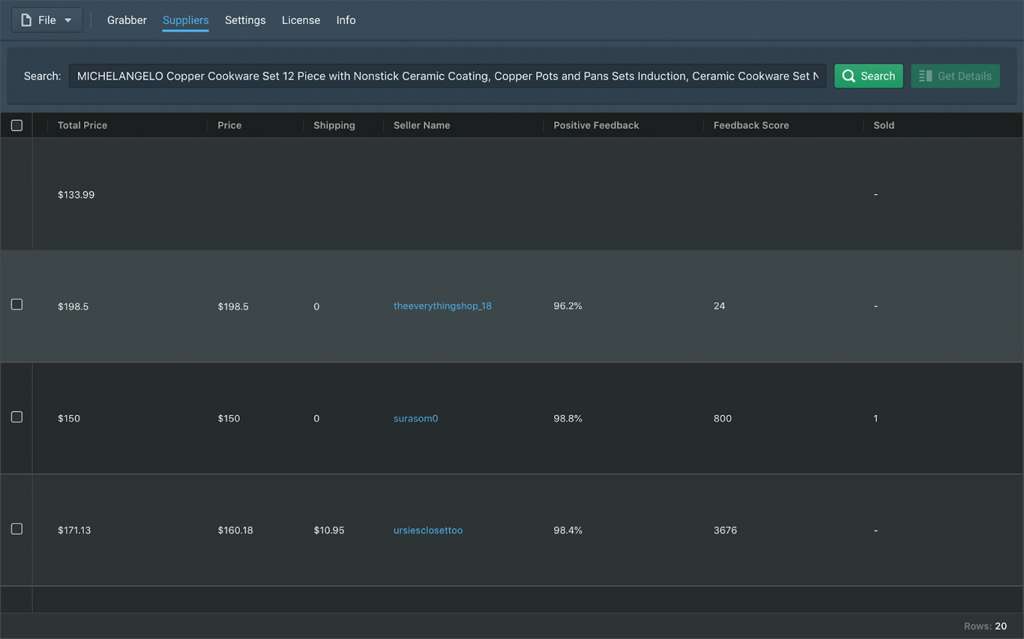Sort by the Total Price column header
This screenshot has height=639, width=1024.
[82, 125]
